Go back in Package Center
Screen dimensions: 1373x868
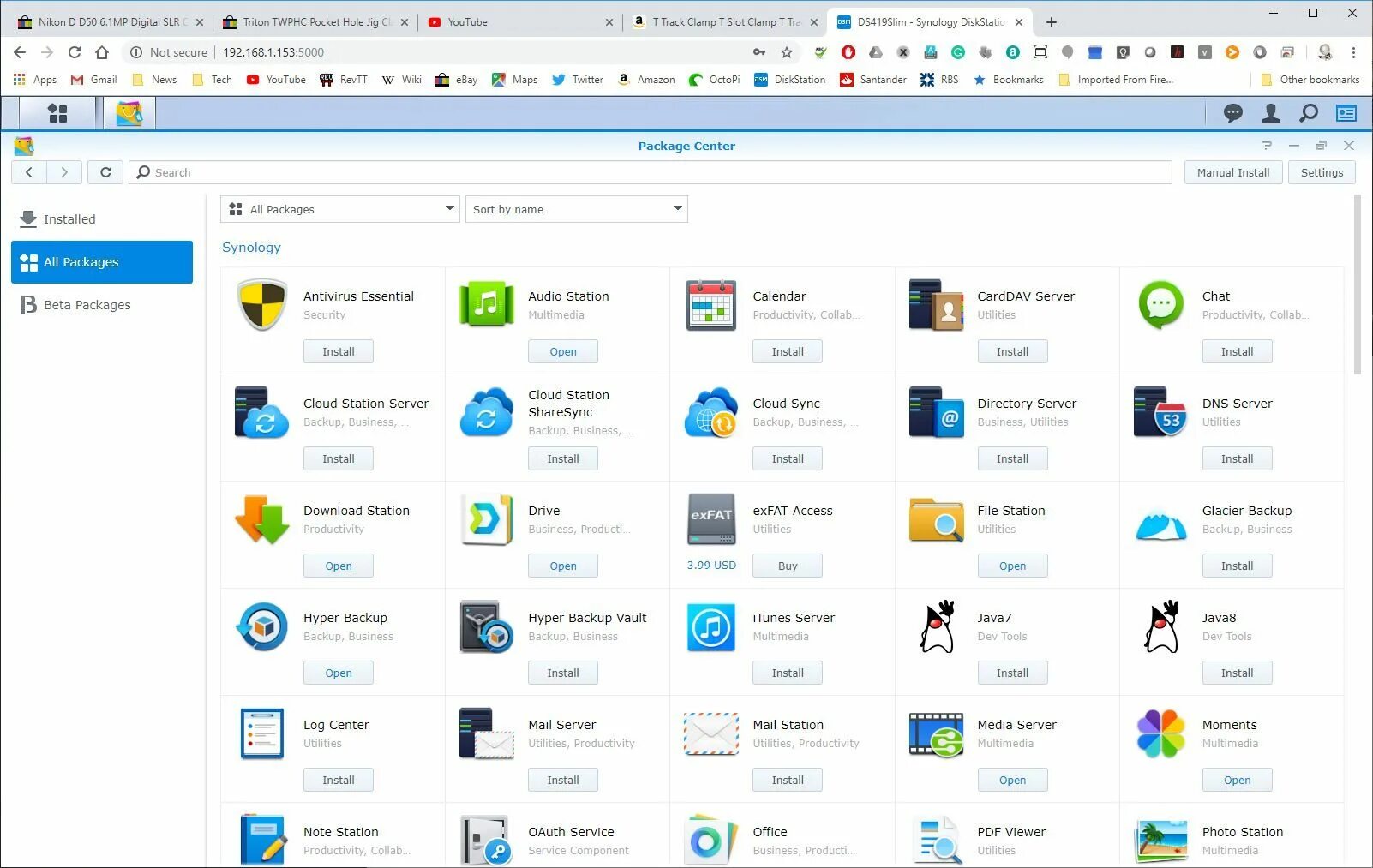pos(29,172)
